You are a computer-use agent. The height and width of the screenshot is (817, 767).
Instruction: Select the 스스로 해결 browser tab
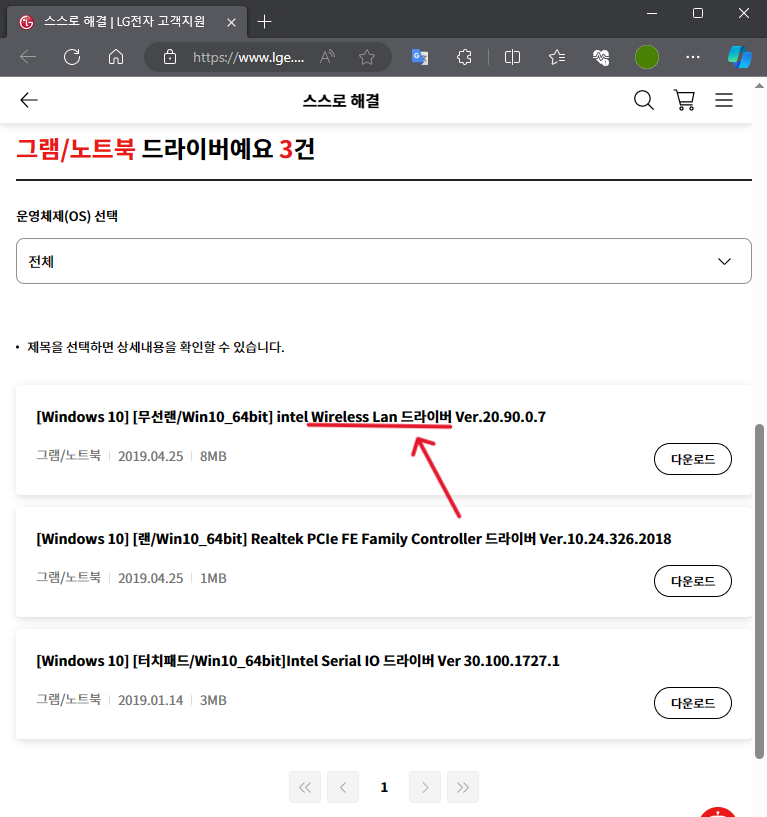coord(126,22)
